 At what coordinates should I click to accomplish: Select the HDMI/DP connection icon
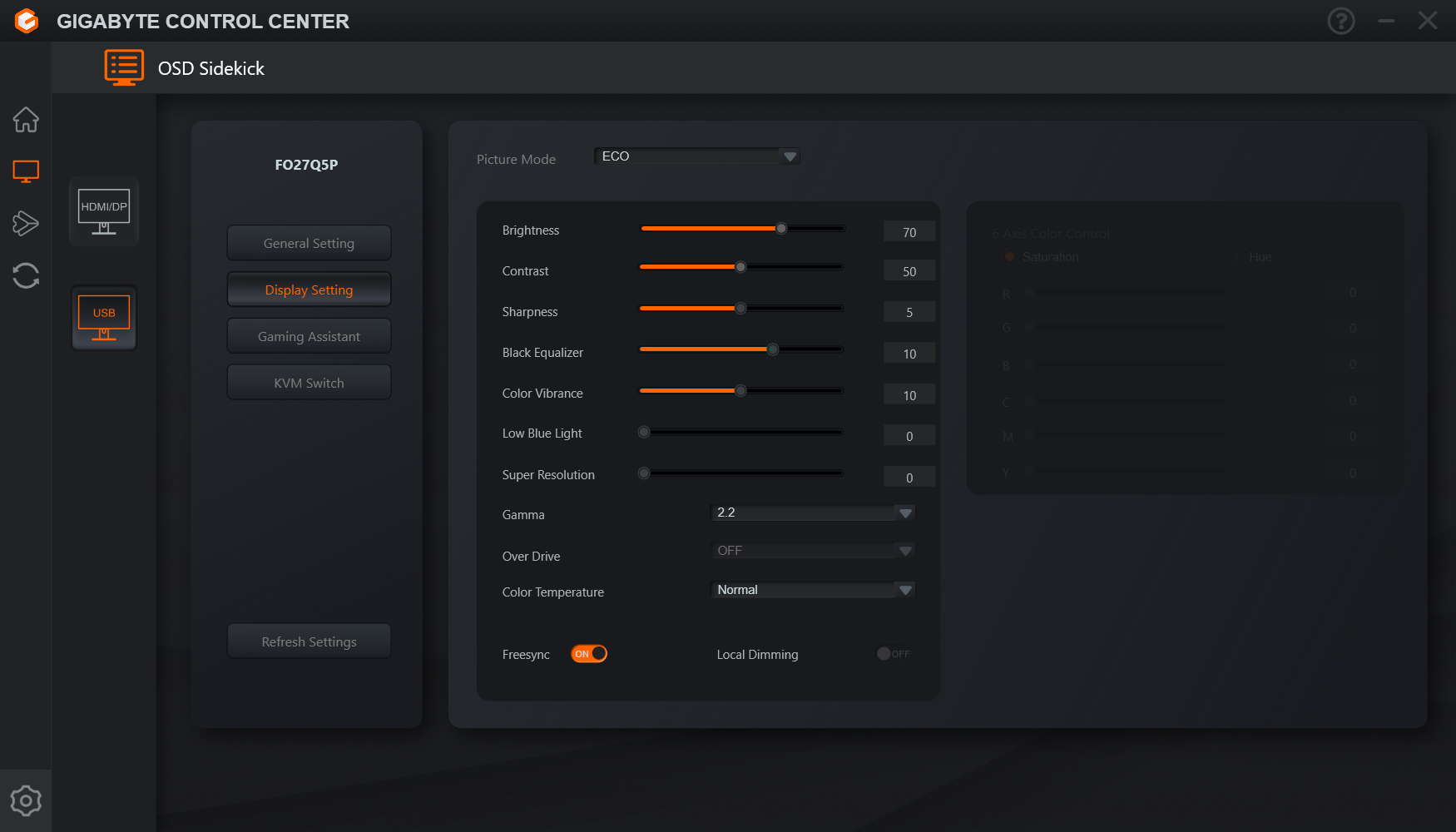click(x=104, y=211)
